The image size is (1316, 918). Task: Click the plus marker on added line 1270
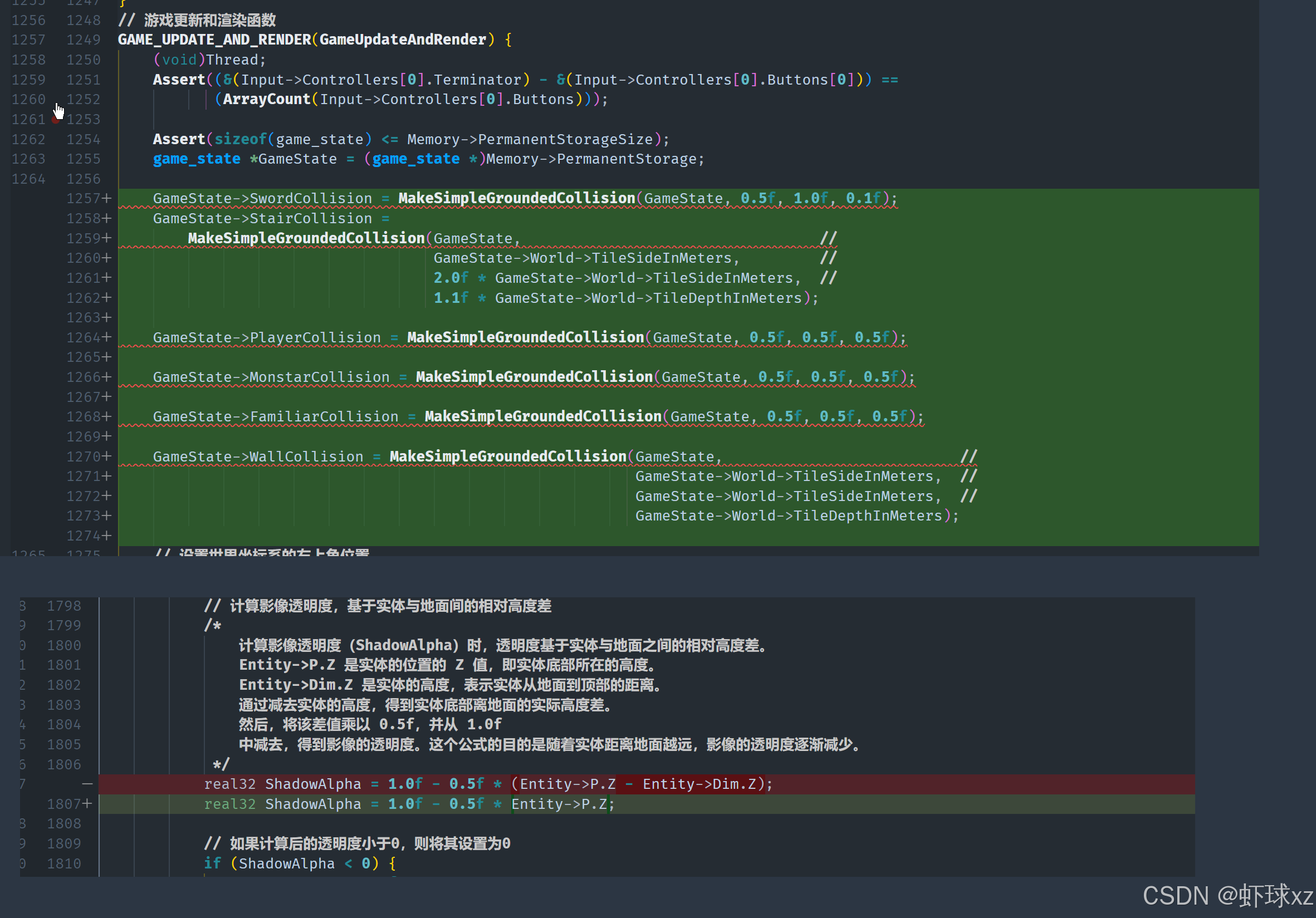pos(106,456)
